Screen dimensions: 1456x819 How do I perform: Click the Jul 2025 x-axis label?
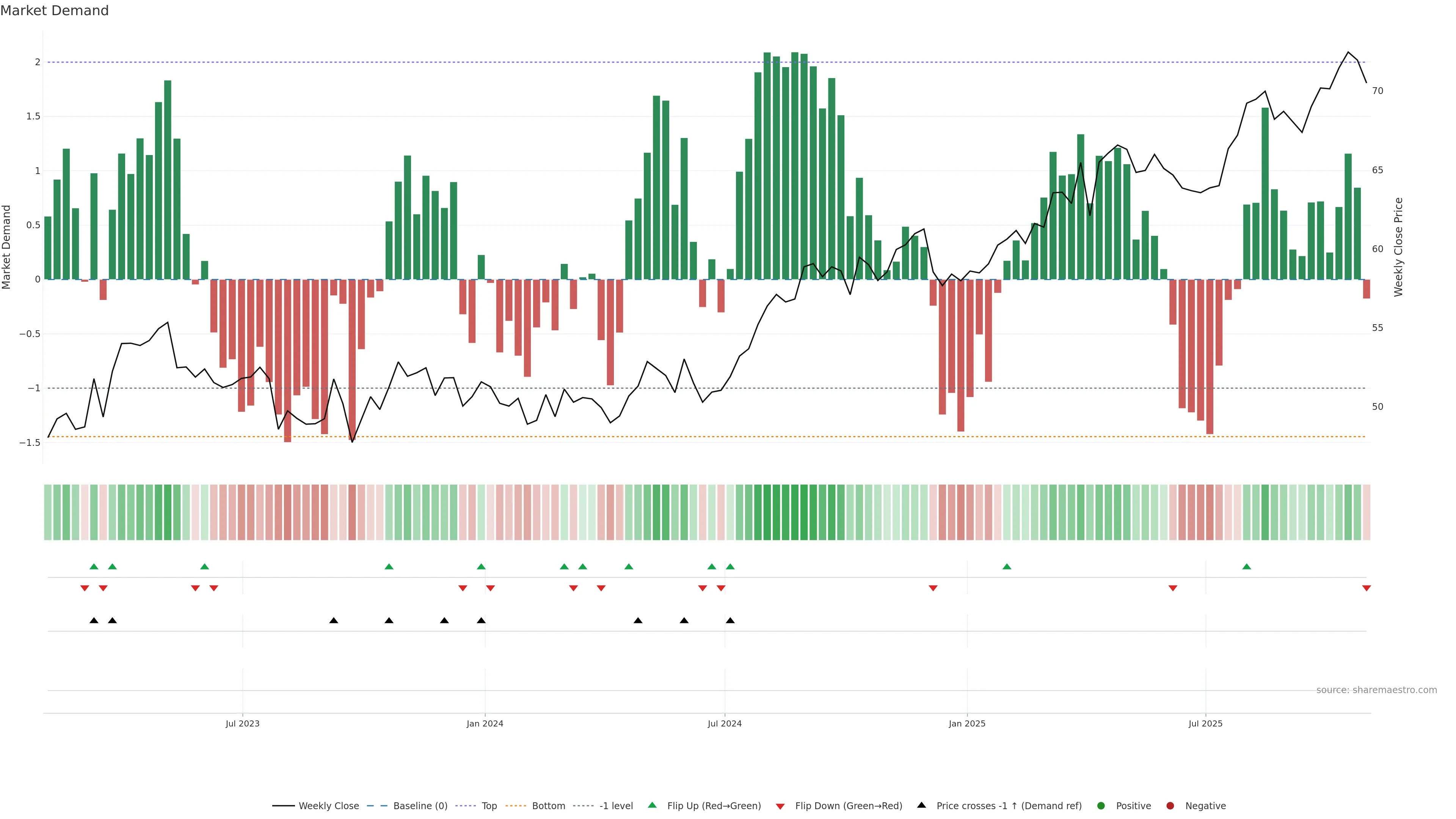(1205, 723)
